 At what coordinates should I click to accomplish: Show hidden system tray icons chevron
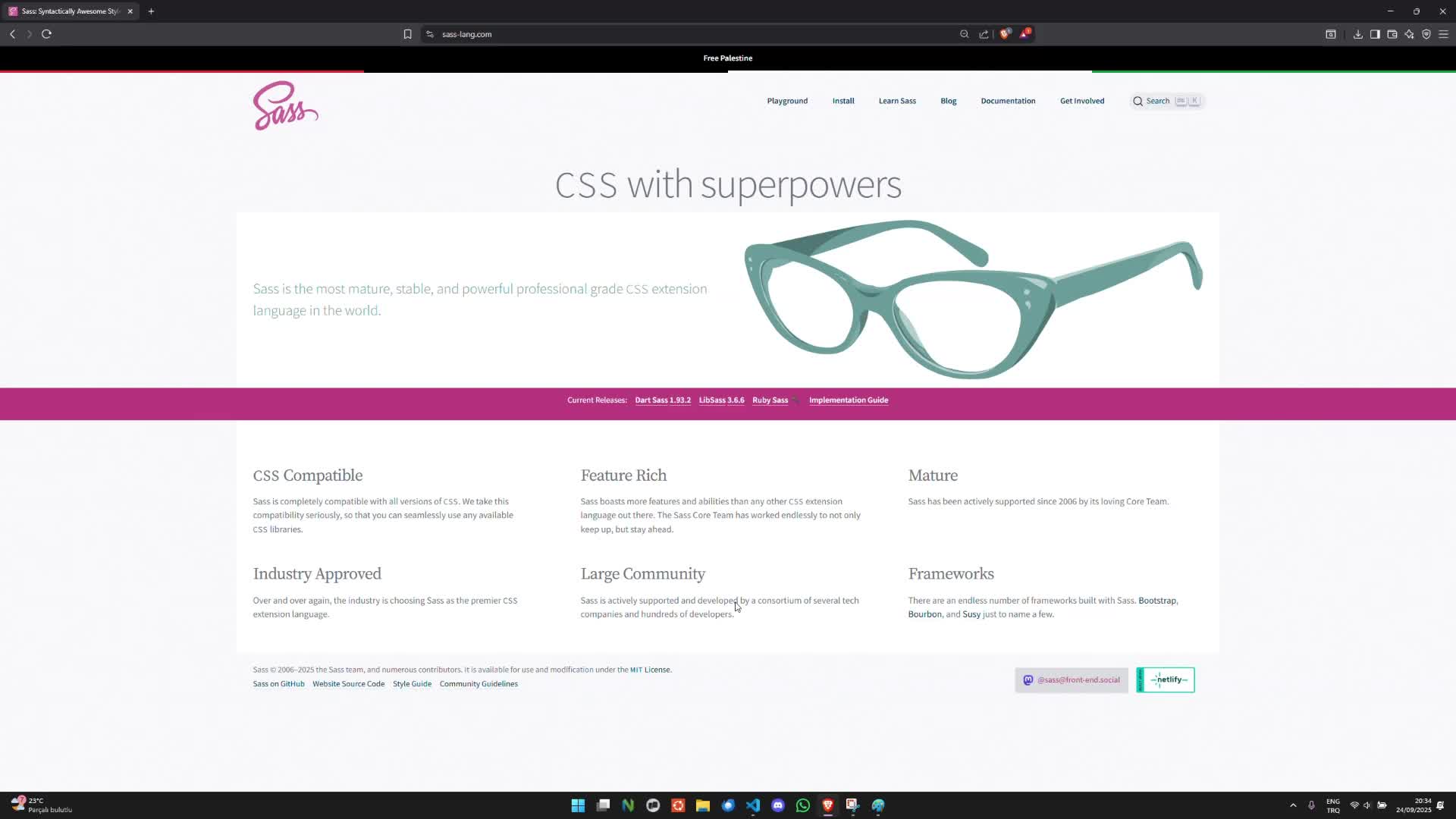tap(1293, 805)
